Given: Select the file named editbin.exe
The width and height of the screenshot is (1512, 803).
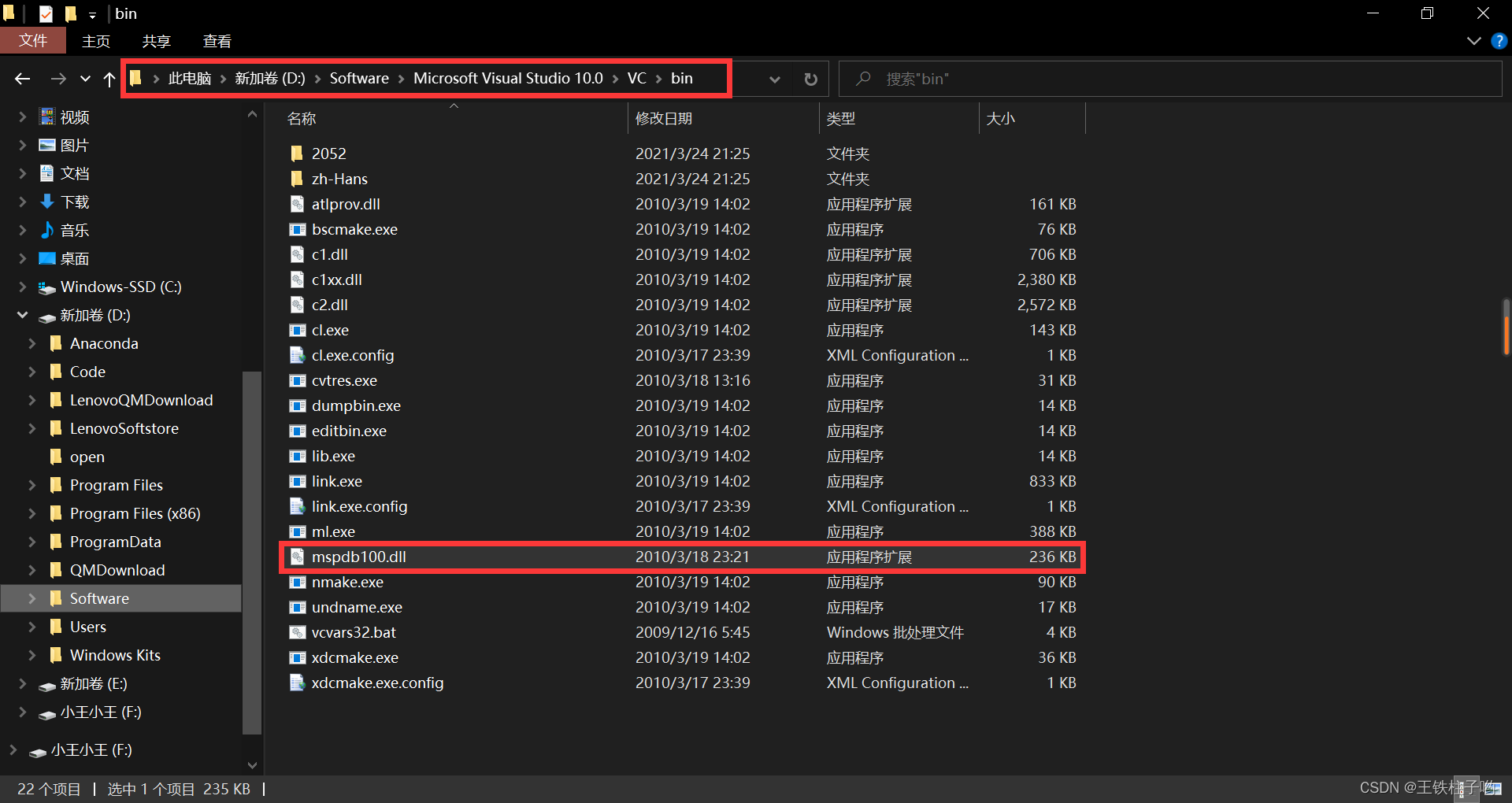Looking at the screenshot, I should [349, 431].
